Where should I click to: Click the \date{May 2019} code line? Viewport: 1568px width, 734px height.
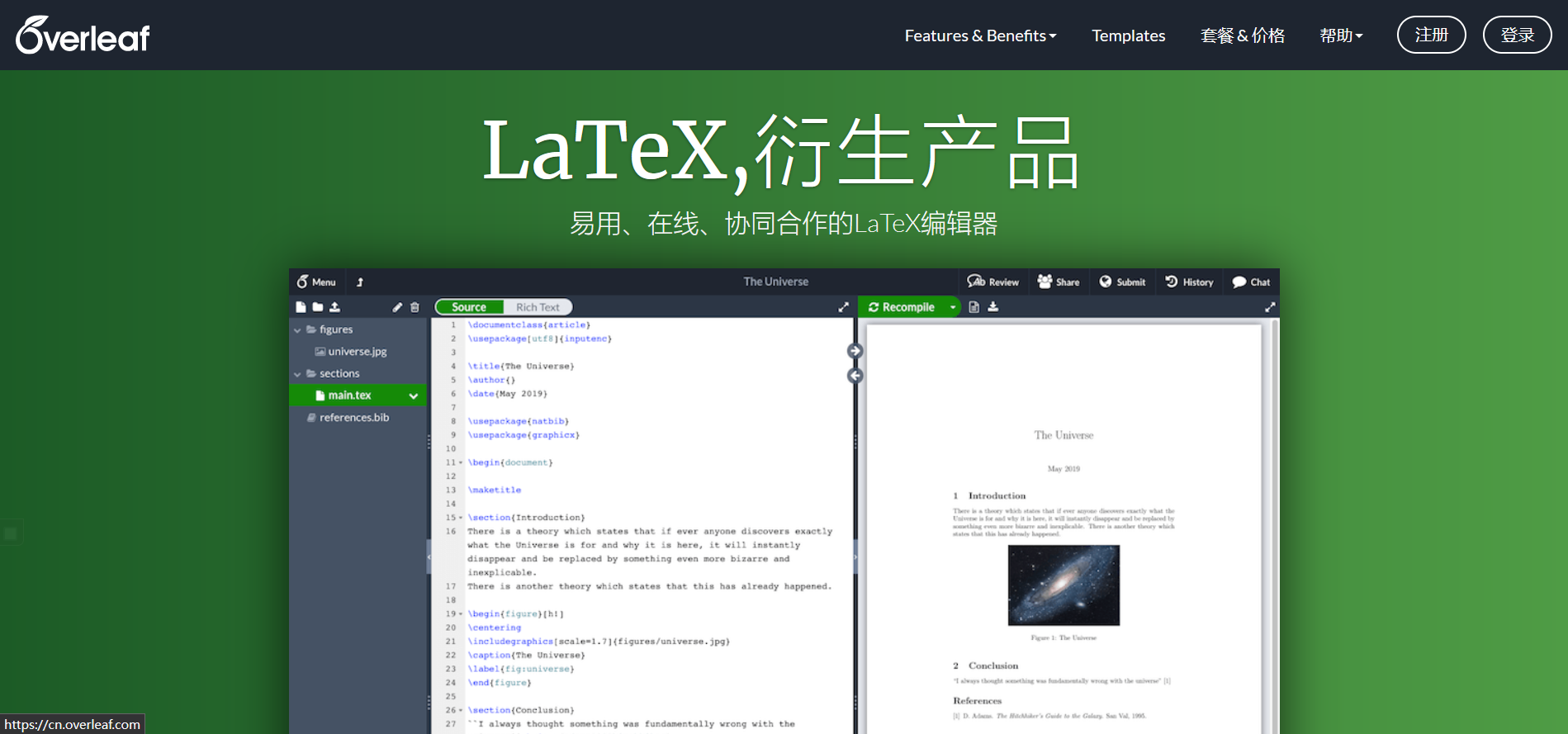click(508, 394)
